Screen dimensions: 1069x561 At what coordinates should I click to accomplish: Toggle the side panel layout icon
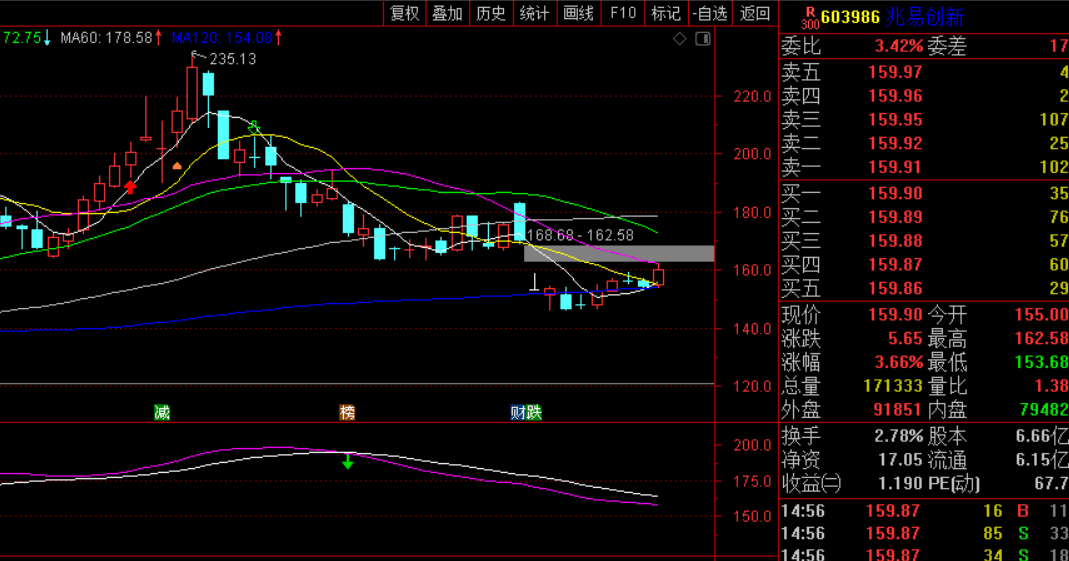(702, 39)
